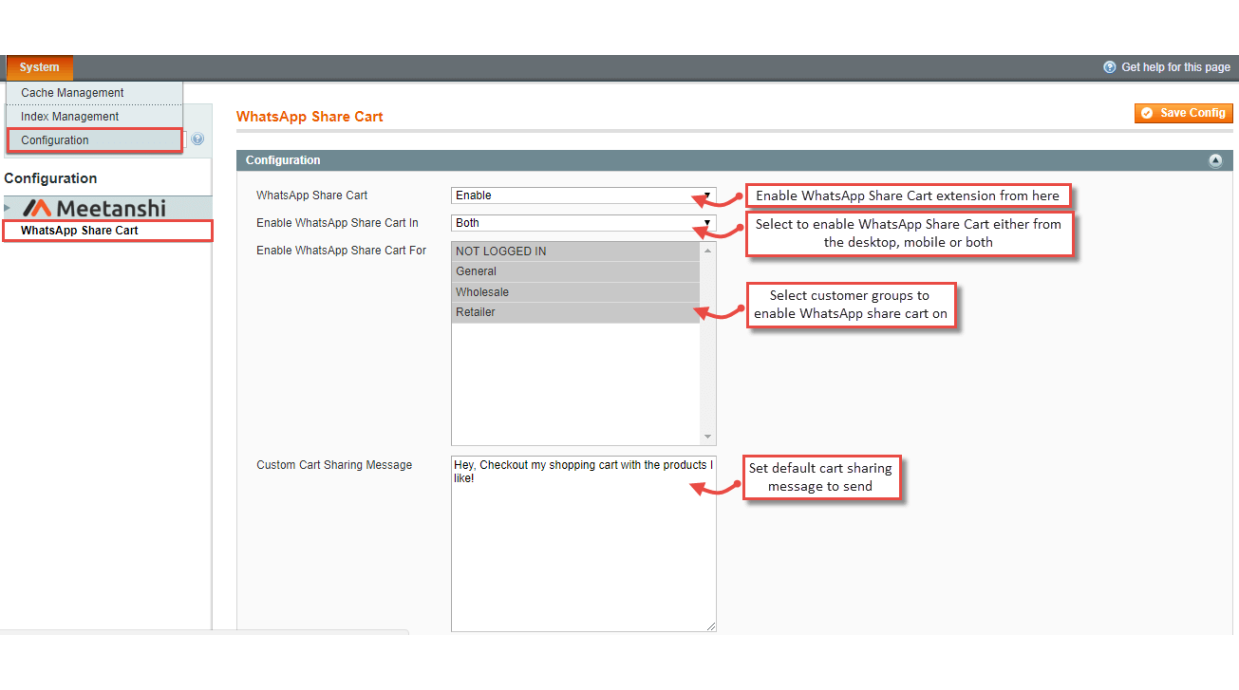The width and height of the screenshot is (1239, 690).
Task: Collapse the Configuration section with the arrow icon
Action: [1215, 161]
